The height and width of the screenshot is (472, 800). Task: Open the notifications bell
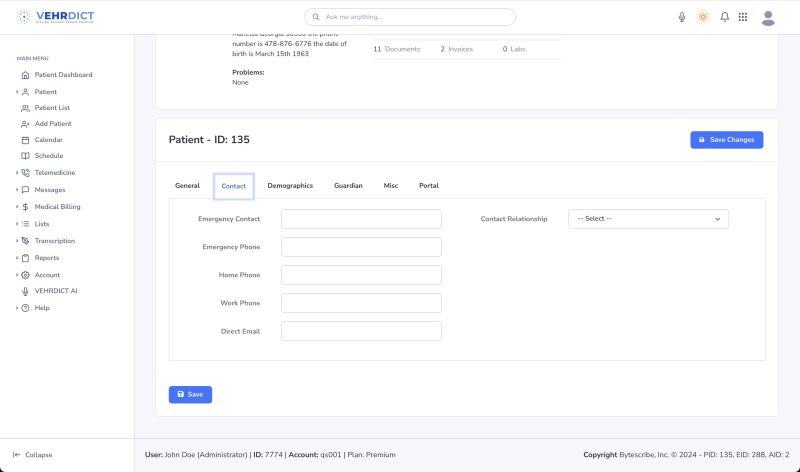click(724, 17)
